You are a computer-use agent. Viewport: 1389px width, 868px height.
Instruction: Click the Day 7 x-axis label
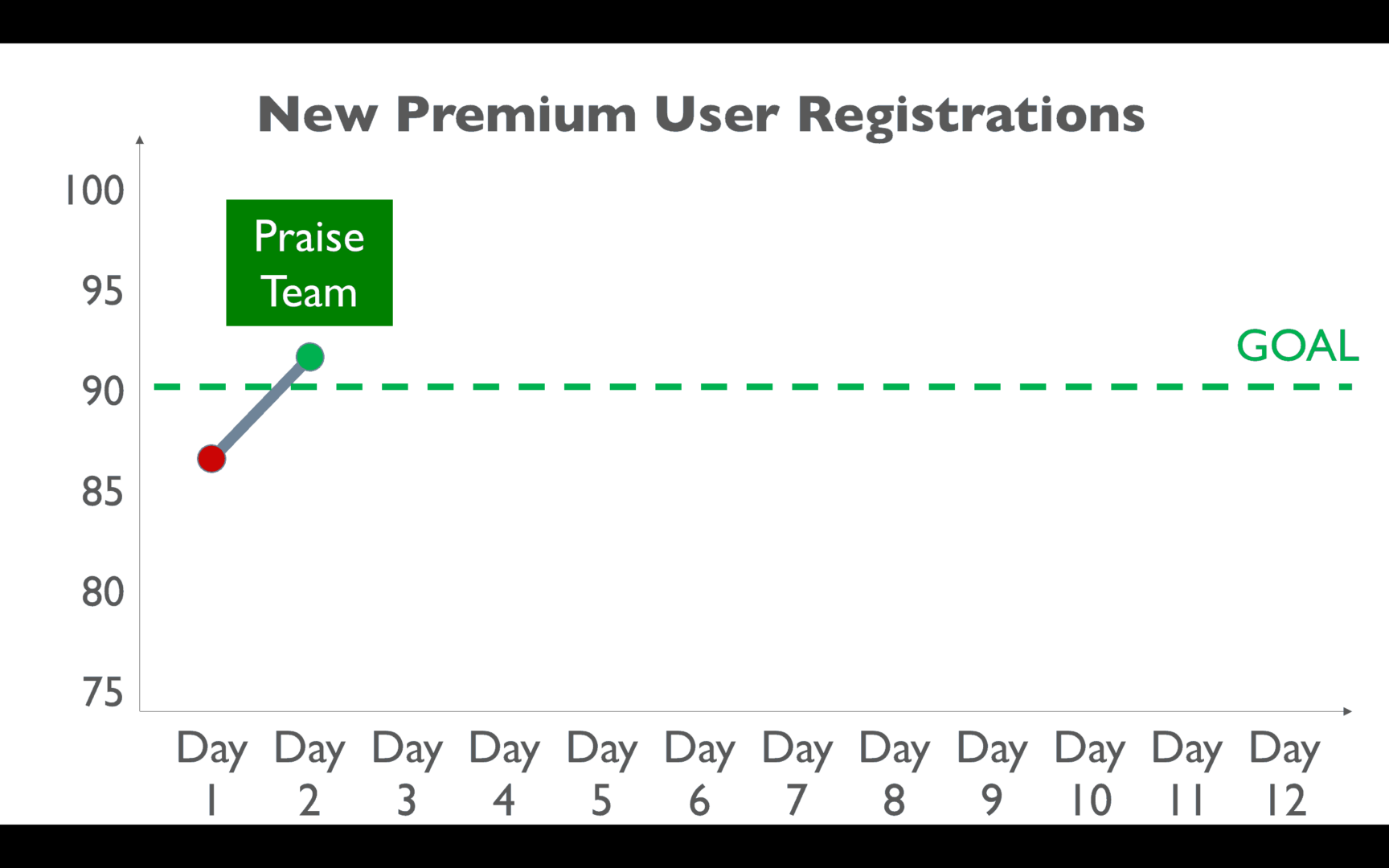click(x=797, y=774)
